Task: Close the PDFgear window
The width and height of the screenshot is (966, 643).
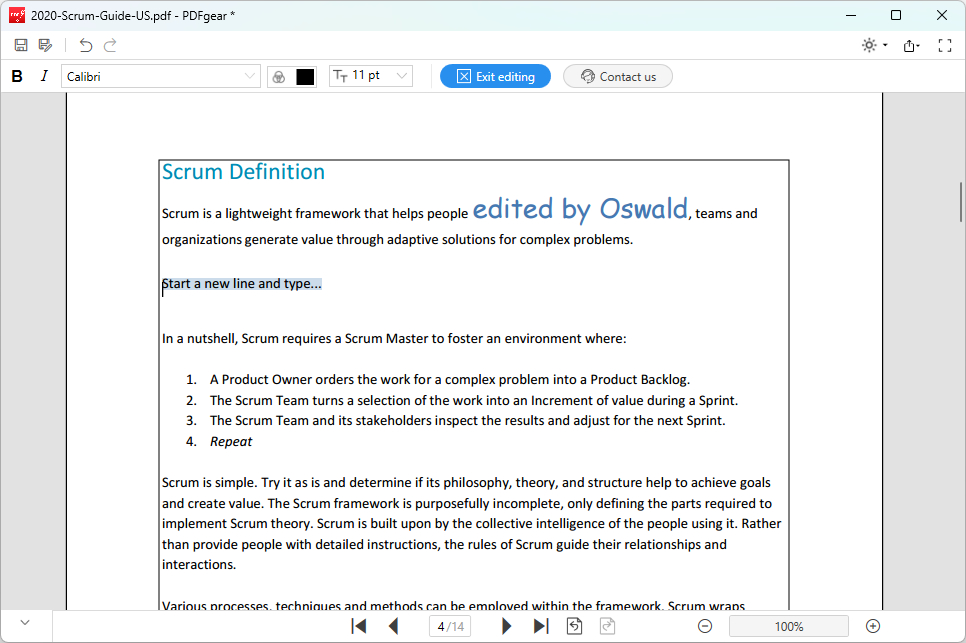Action: click(x=942, y=15)
